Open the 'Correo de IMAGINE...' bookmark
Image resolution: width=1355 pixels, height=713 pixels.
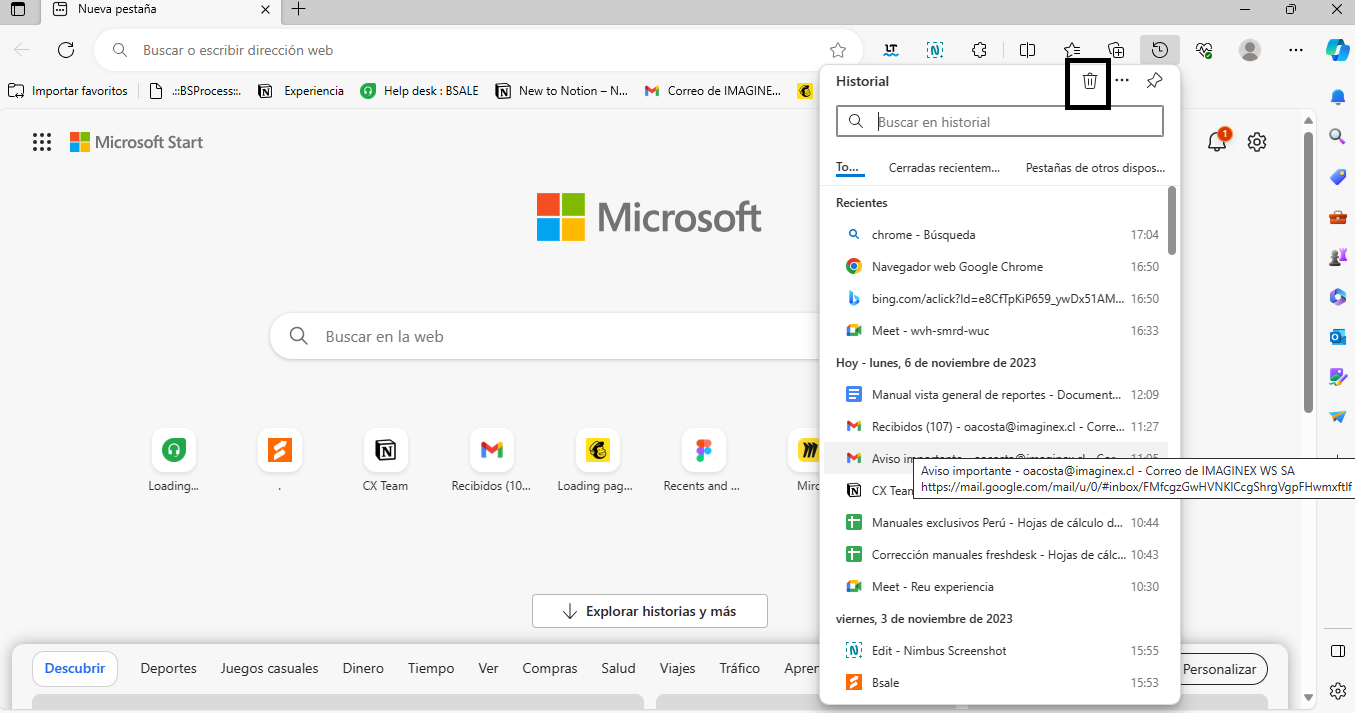[x=713, y=91]
